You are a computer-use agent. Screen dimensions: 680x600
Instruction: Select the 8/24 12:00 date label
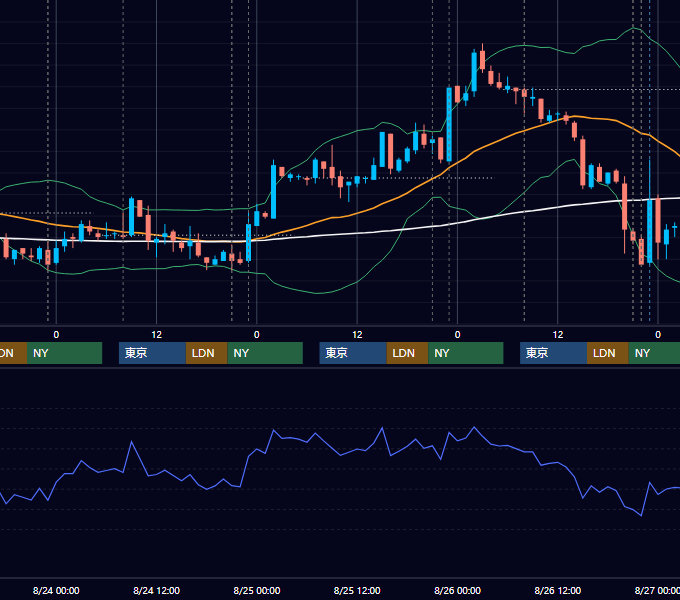click(x=157, y=590)
